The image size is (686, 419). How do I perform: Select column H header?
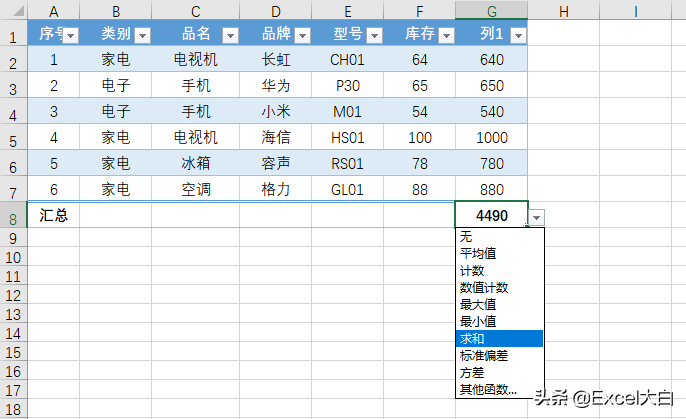point(564,10)
